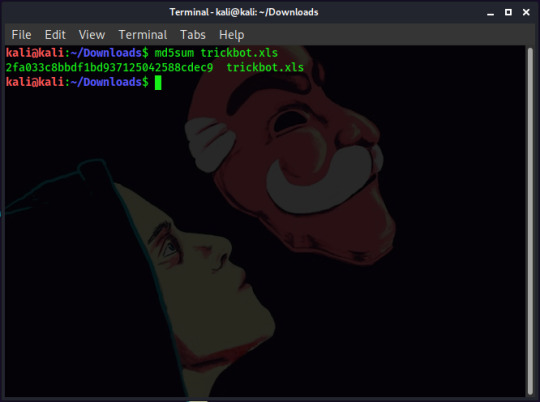Open the Help menu
Screen dimensions: 540x402
(x=231, y=35)
